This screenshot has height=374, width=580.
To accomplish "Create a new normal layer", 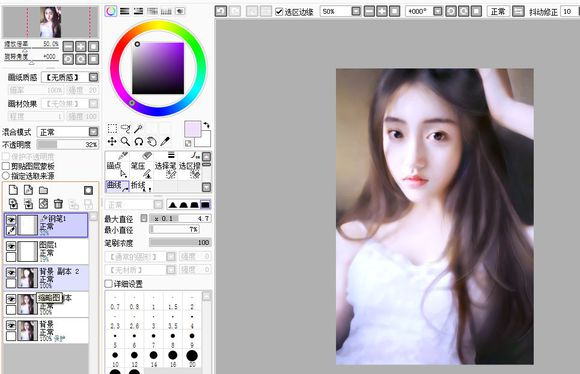I will tap(13, 190).
